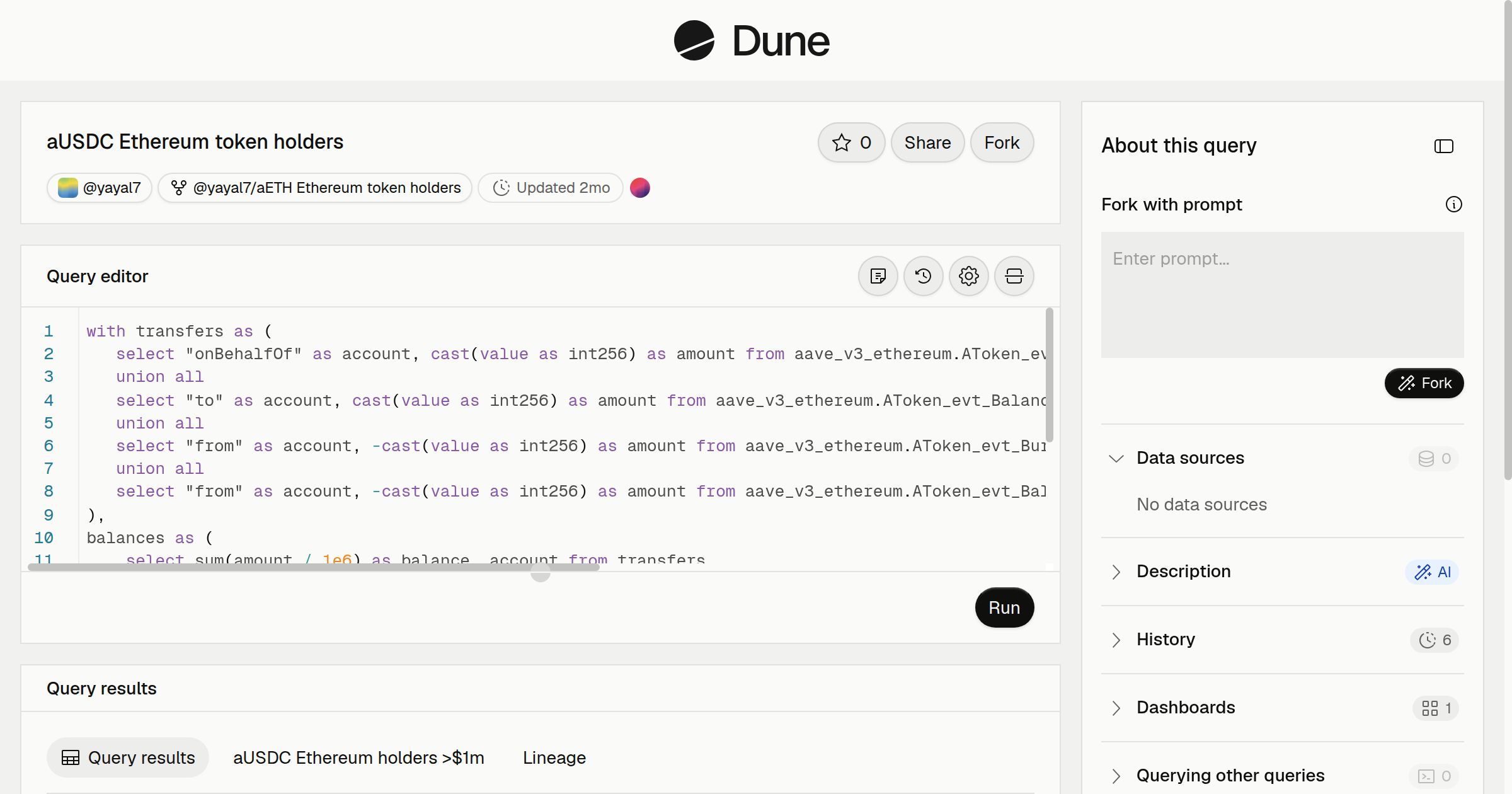Click the Fork with prompt info icon
Screen dimensions: 1512x794
click(1453, 204)
